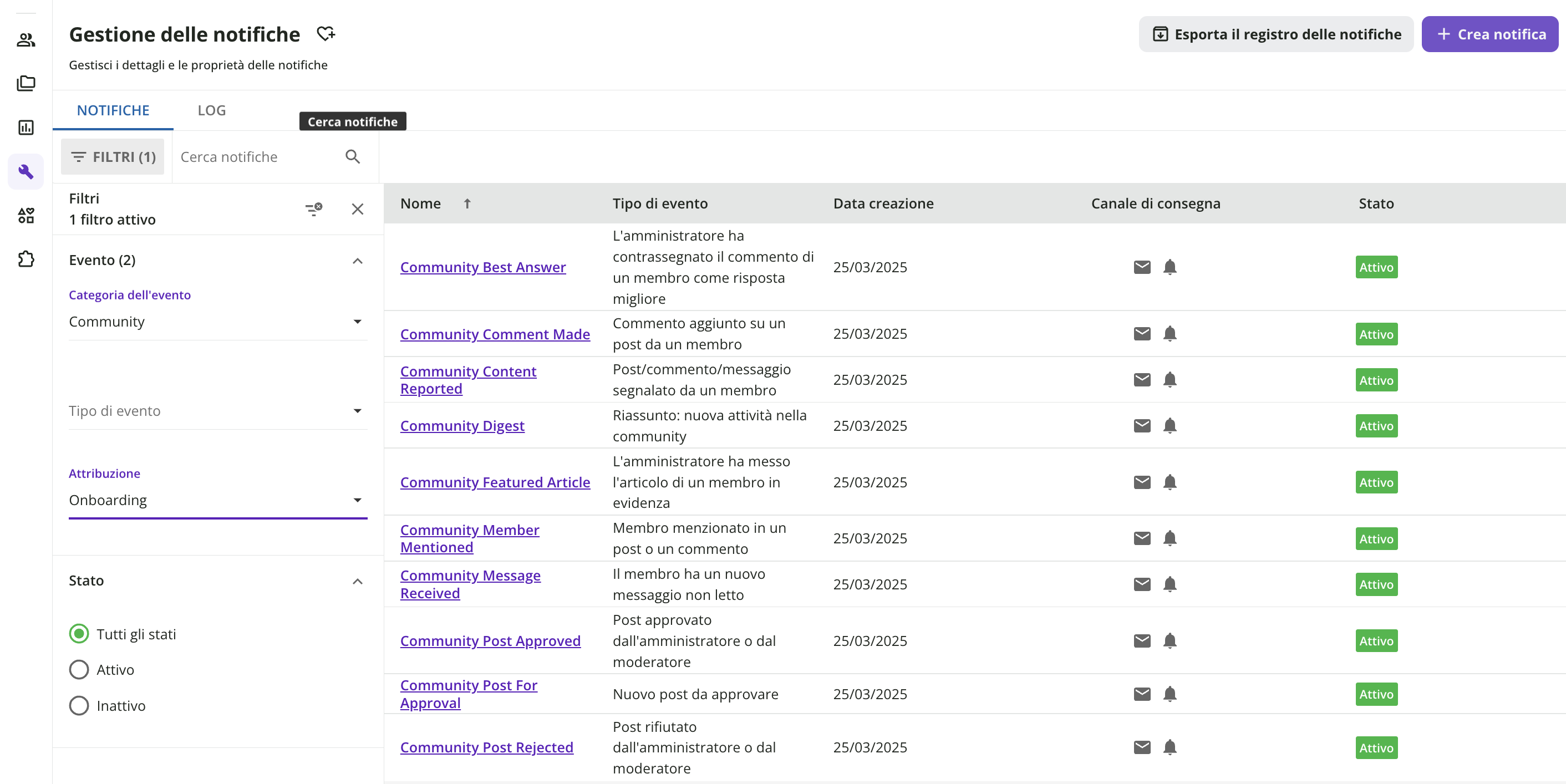Click email icon for Community Best Answer
Image resolution: width=1566 pixels, height=784 pixels.
coord(1142,267)
